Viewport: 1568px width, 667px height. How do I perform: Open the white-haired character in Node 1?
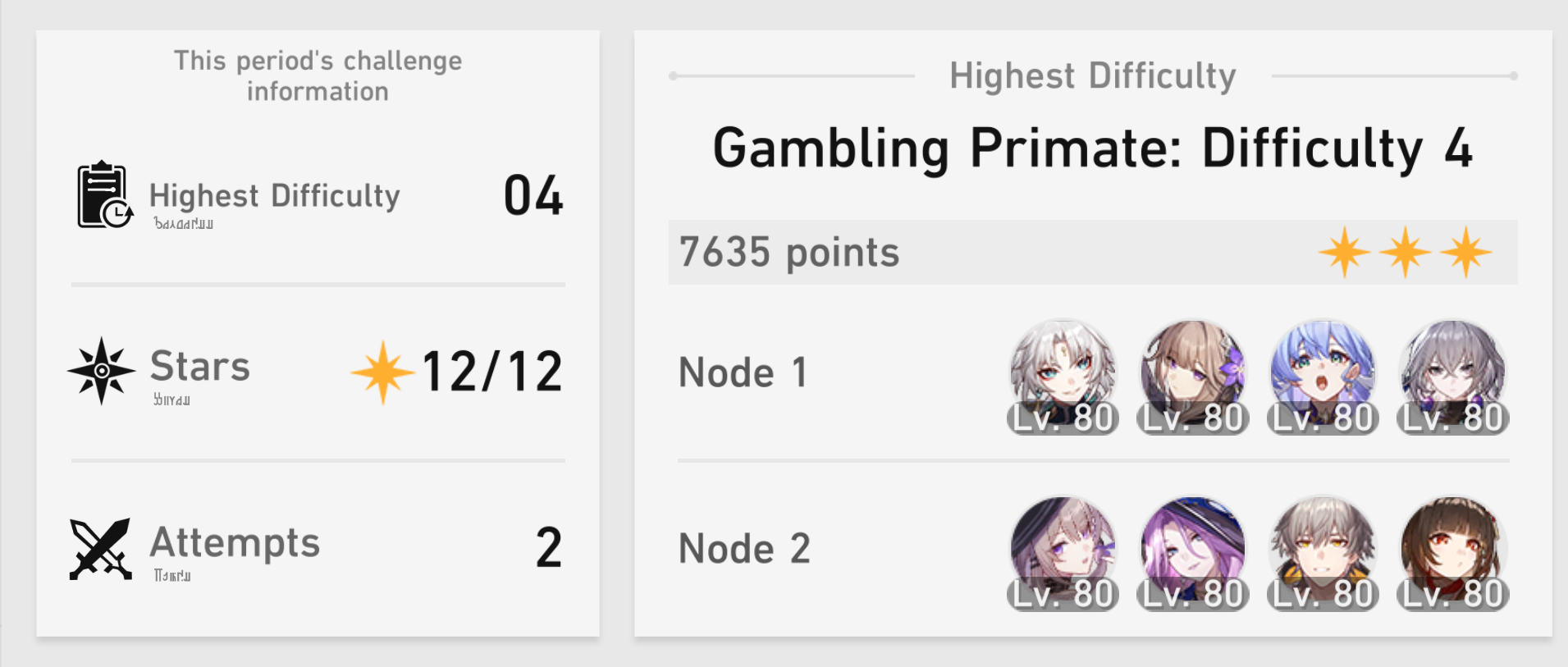point(1063,377)
